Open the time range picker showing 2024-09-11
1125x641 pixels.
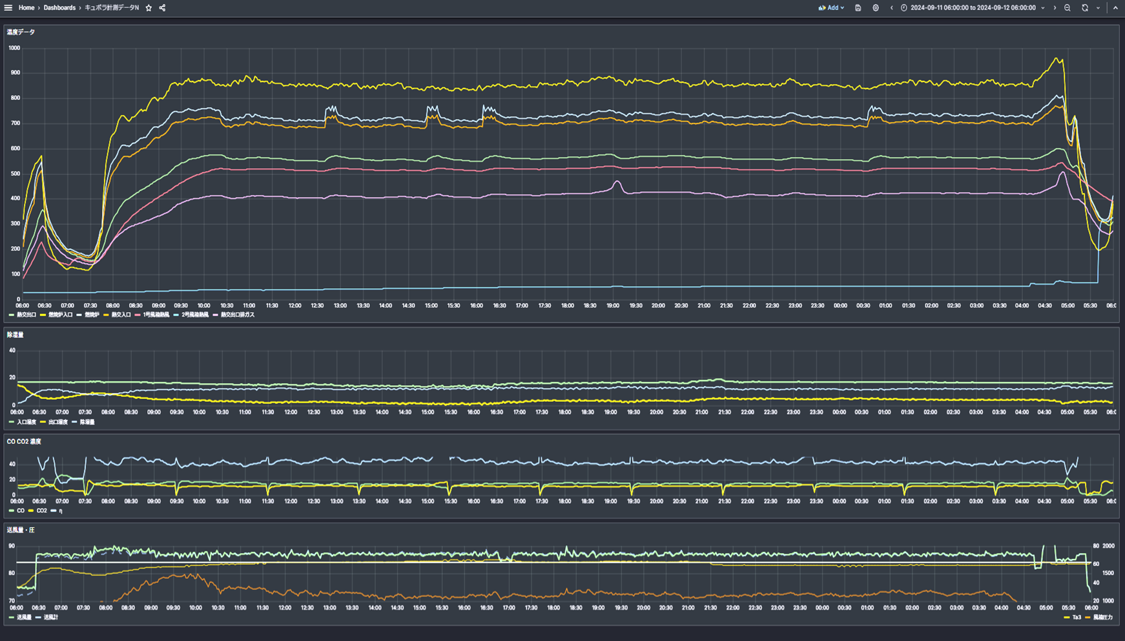pyautogui.click(x=972, y=8)
